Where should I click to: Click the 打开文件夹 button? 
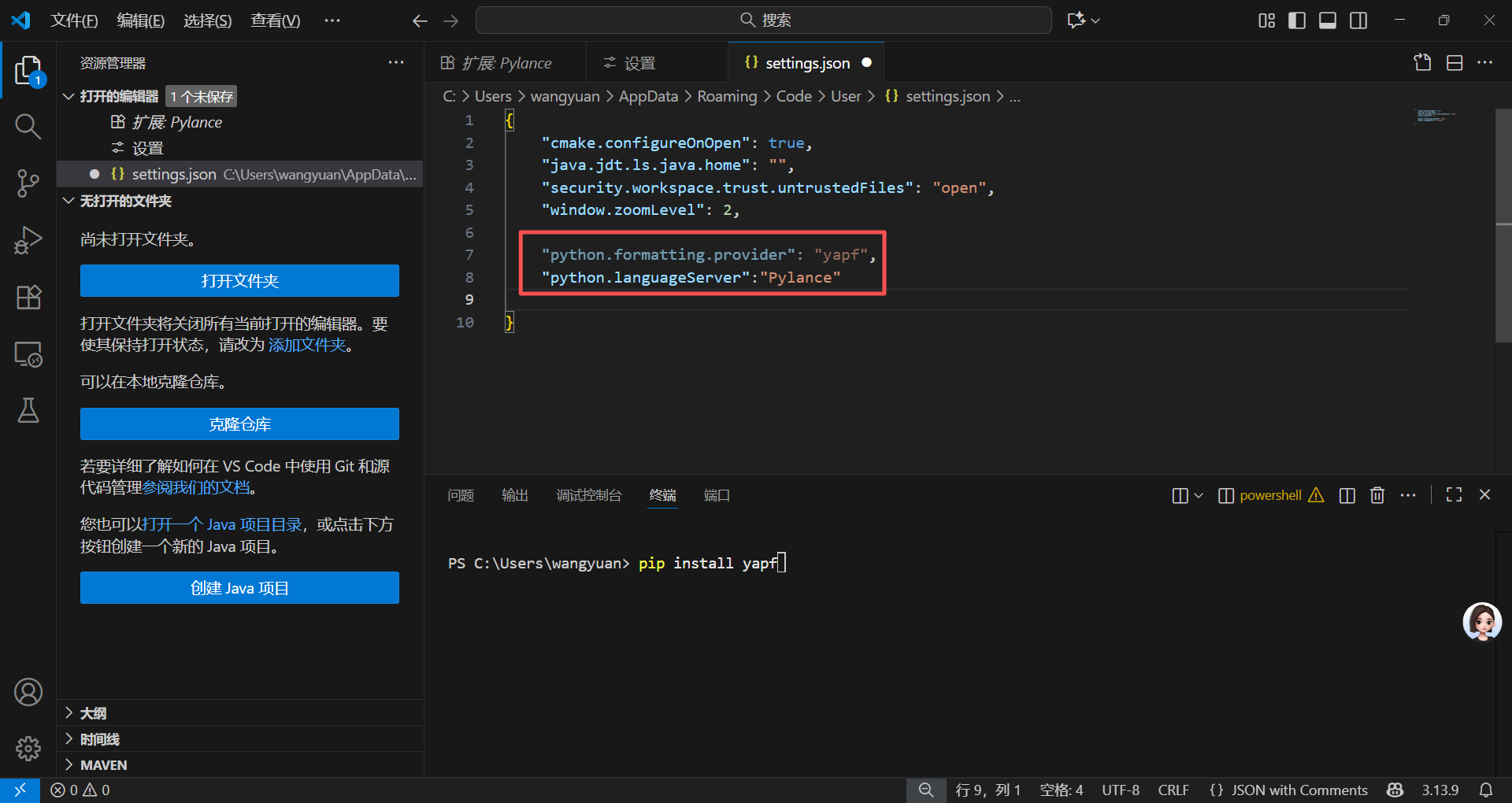click(x=239, y=281)
